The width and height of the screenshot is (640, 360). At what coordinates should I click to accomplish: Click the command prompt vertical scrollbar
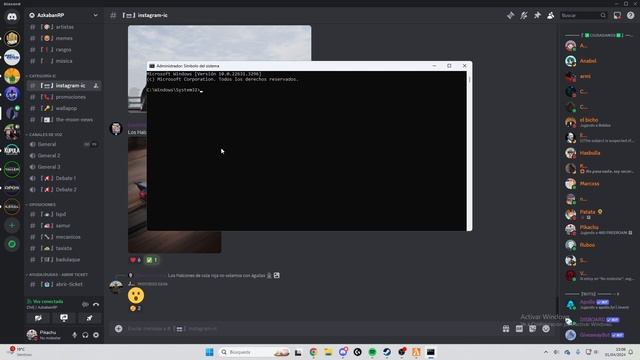point(469,151)
